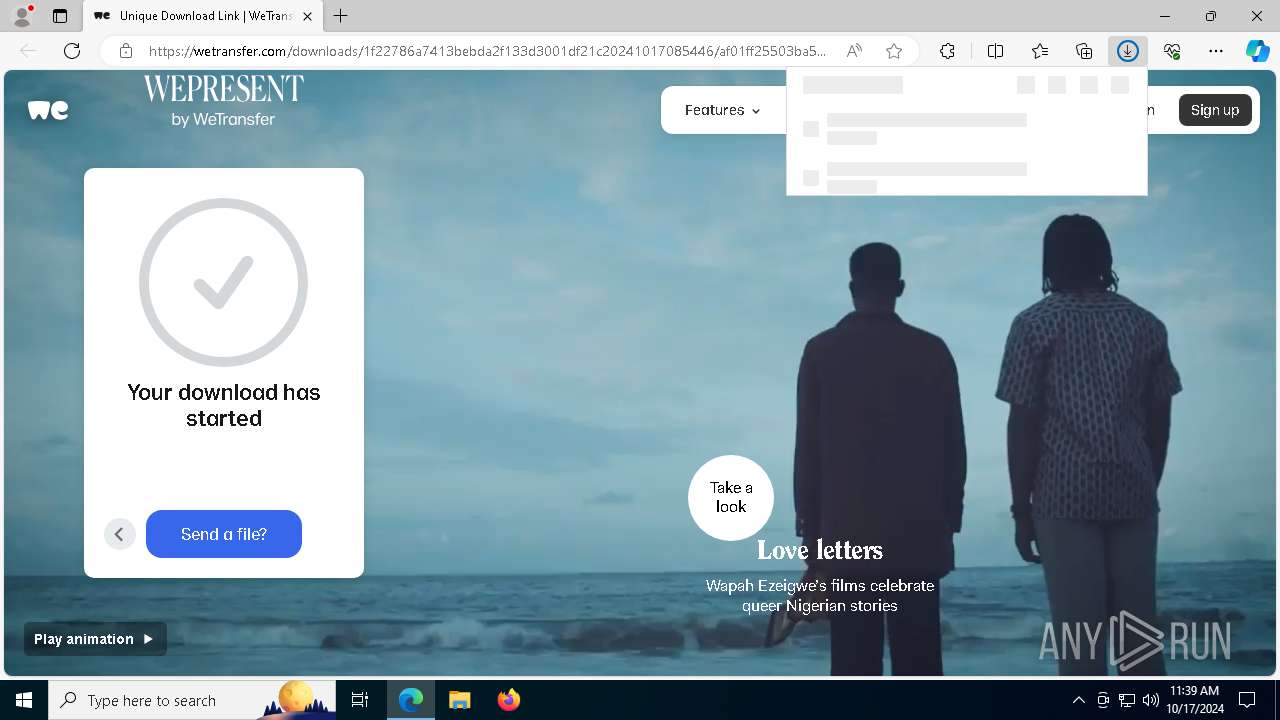Click the Edge taskbar icon
This screenshot has width=1280, height=720.
(411, 700)
